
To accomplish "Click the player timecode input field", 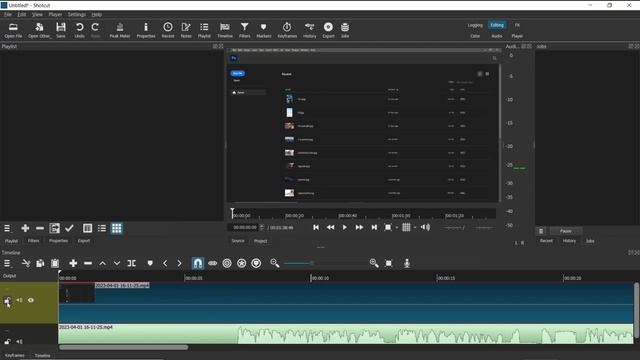I will coord(244,227).
